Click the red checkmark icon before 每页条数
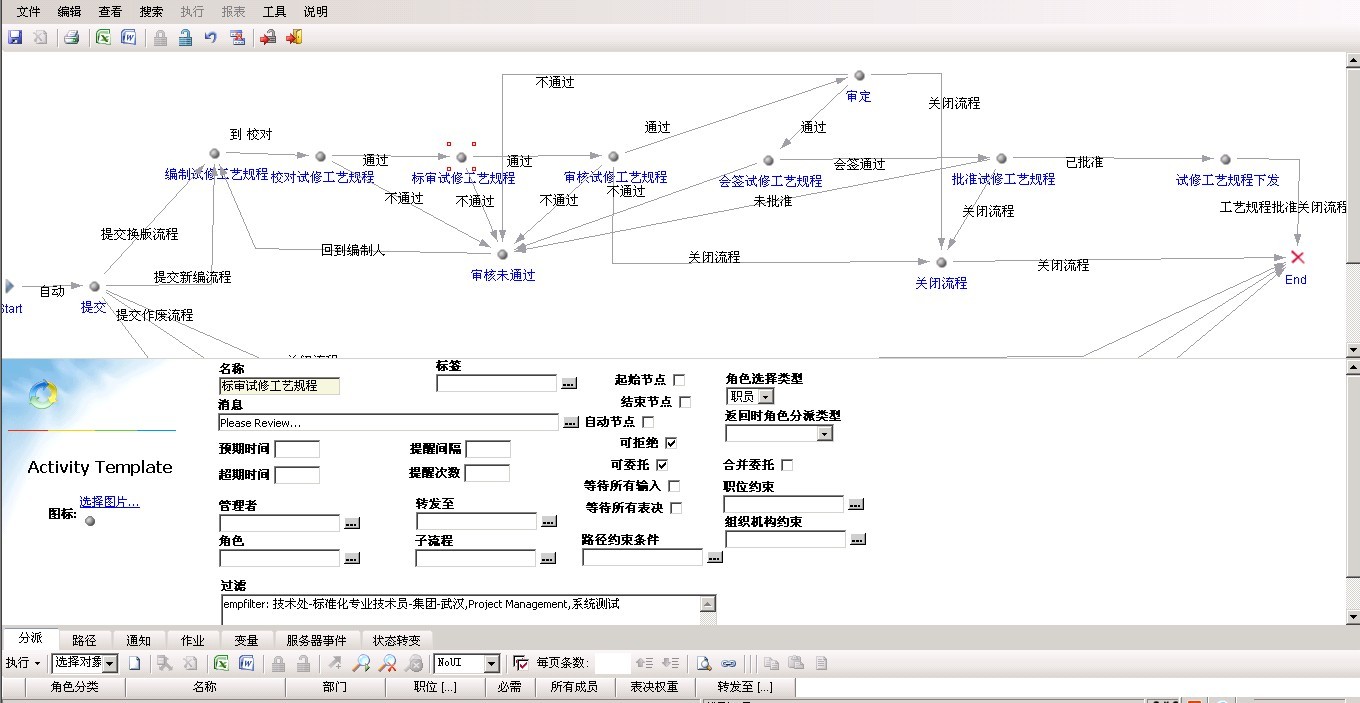 521,663
